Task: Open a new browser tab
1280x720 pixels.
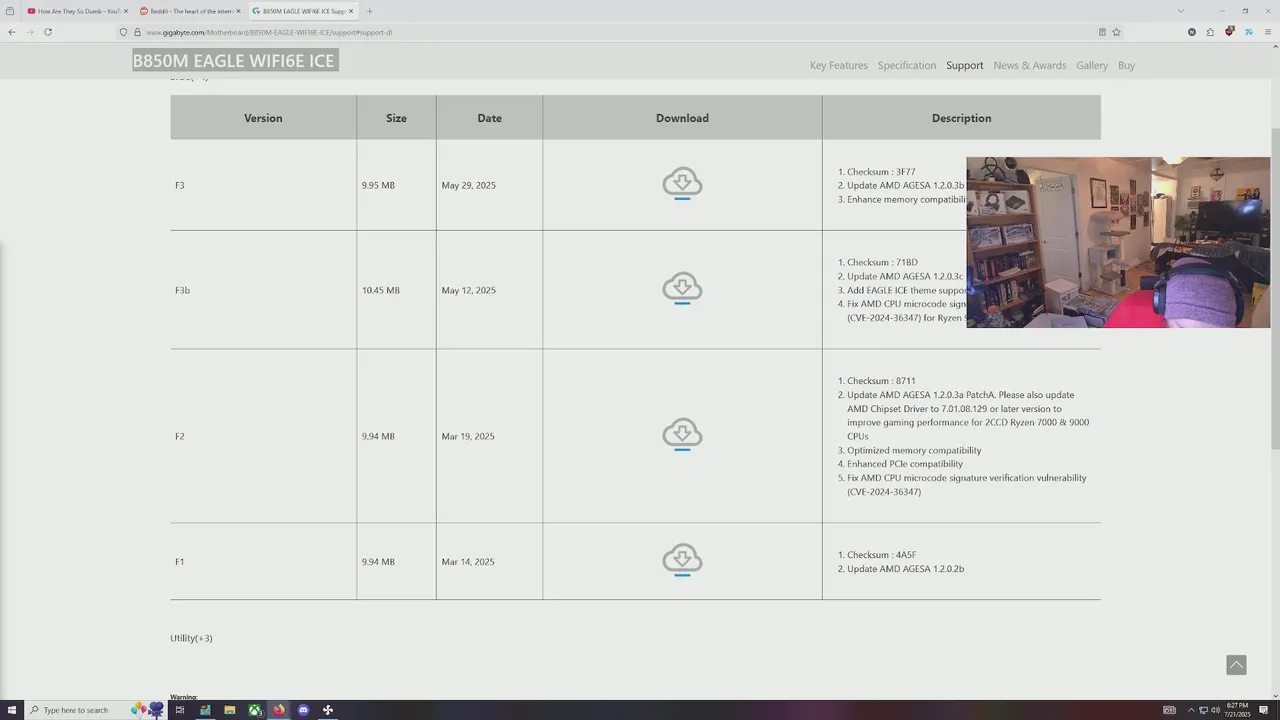Action: [369, 11]
